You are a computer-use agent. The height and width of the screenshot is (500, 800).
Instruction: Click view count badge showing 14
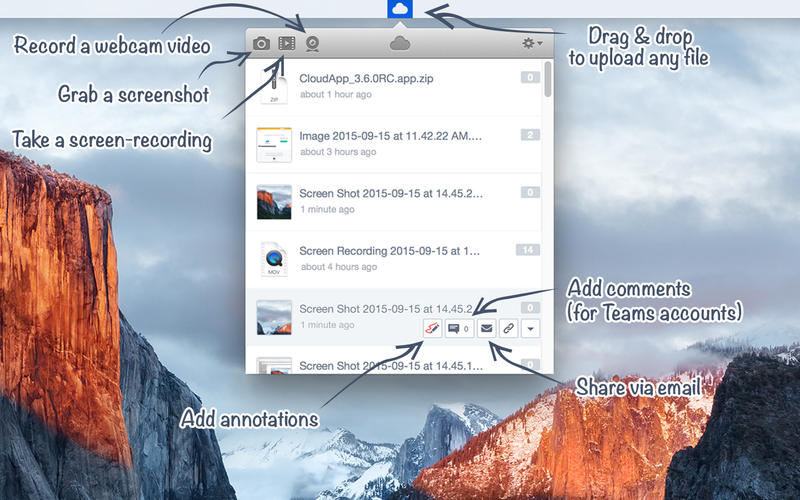pos(527,250)
